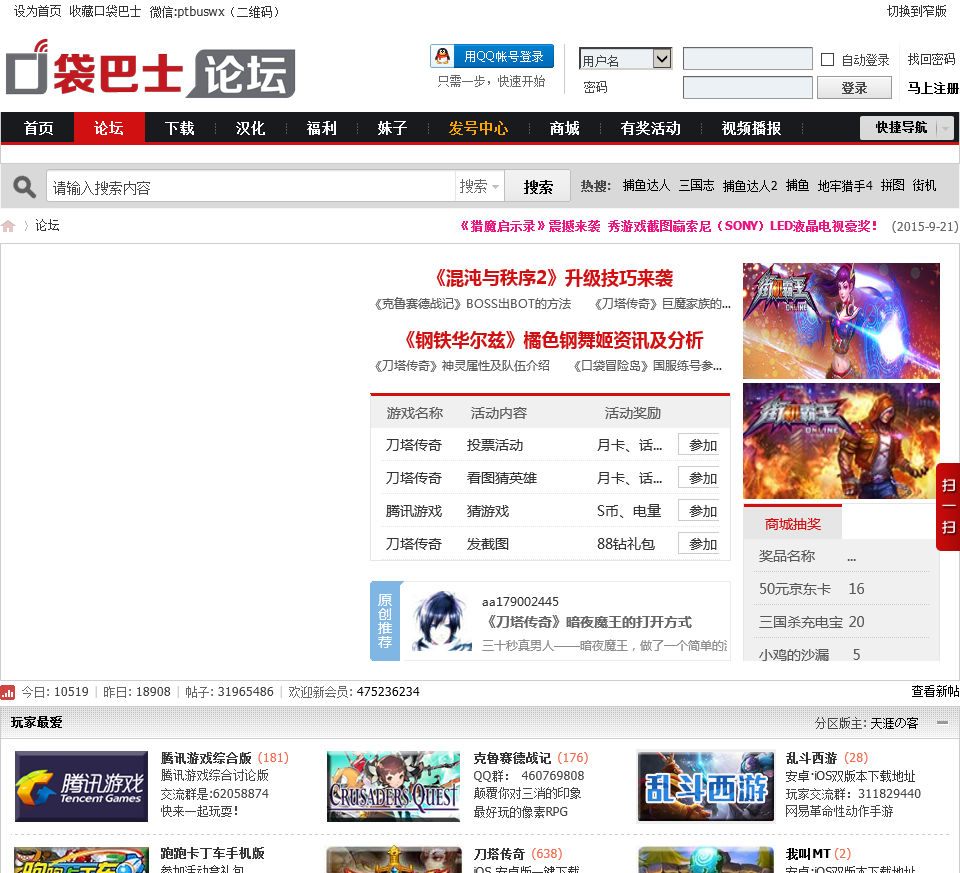Go to the 首页 nav tab
Screen dimensions: 960x873
point(38,128)
